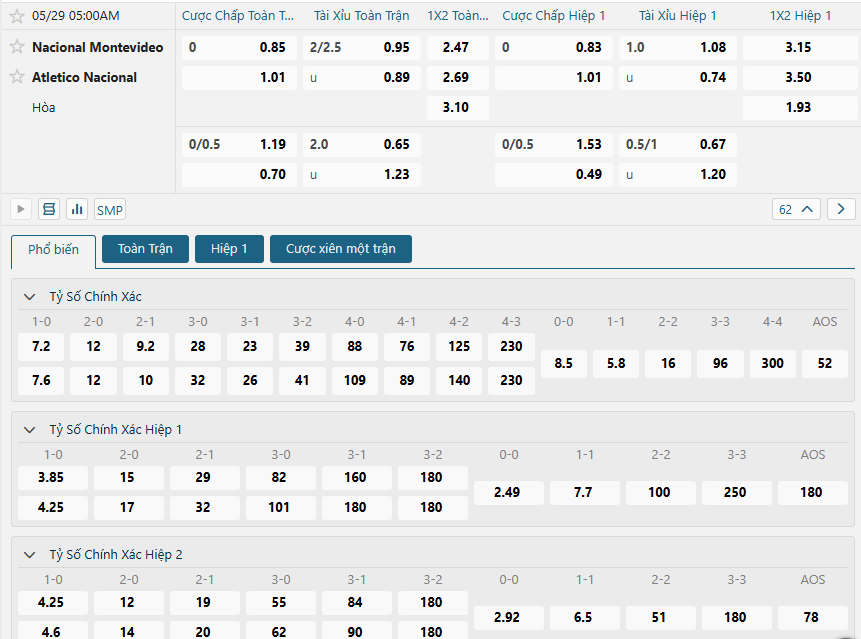Collapse Tỷ Số Chính Xác Hiệp 2 section
This screenshot has width=861, height=639.
29,554
